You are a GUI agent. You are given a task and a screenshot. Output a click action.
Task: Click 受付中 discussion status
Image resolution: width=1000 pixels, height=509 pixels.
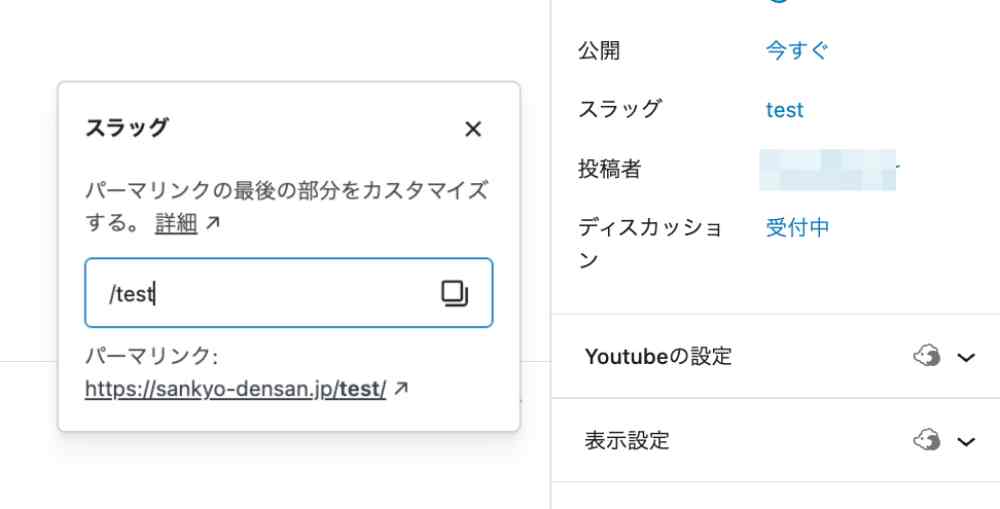(798, 227)
